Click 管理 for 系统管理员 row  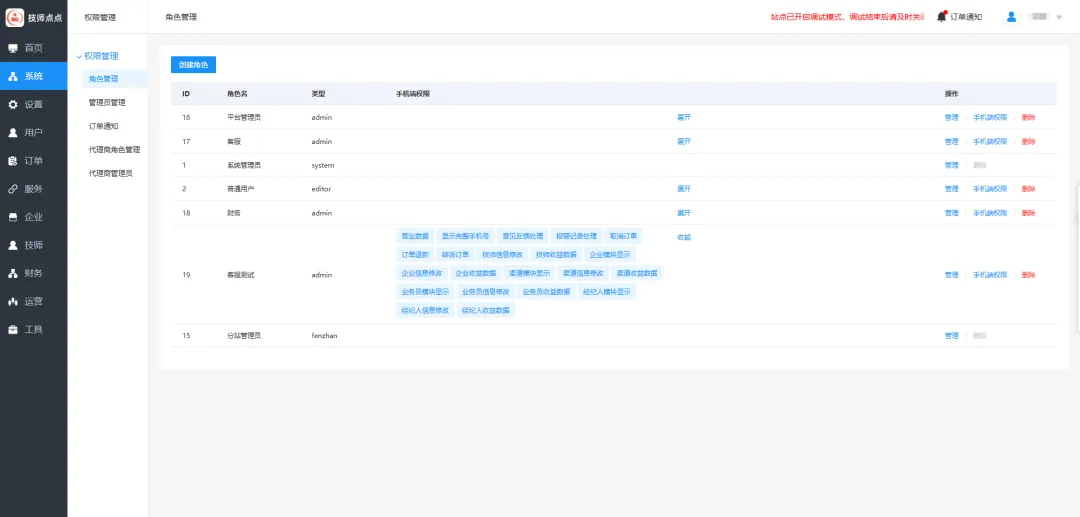[x=951, y=165]
